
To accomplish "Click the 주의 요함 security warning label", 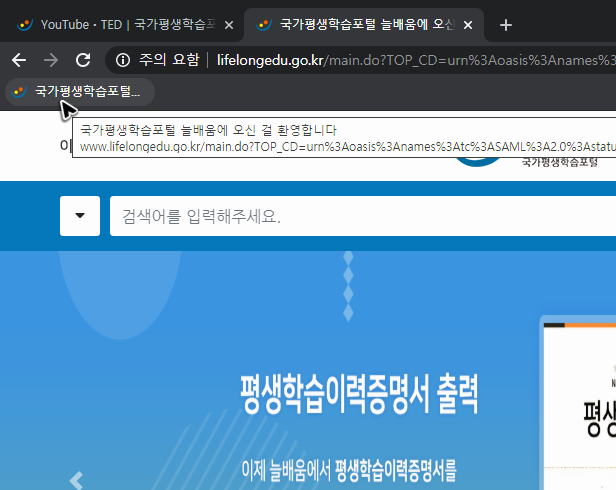I will [x=169, y=60].
